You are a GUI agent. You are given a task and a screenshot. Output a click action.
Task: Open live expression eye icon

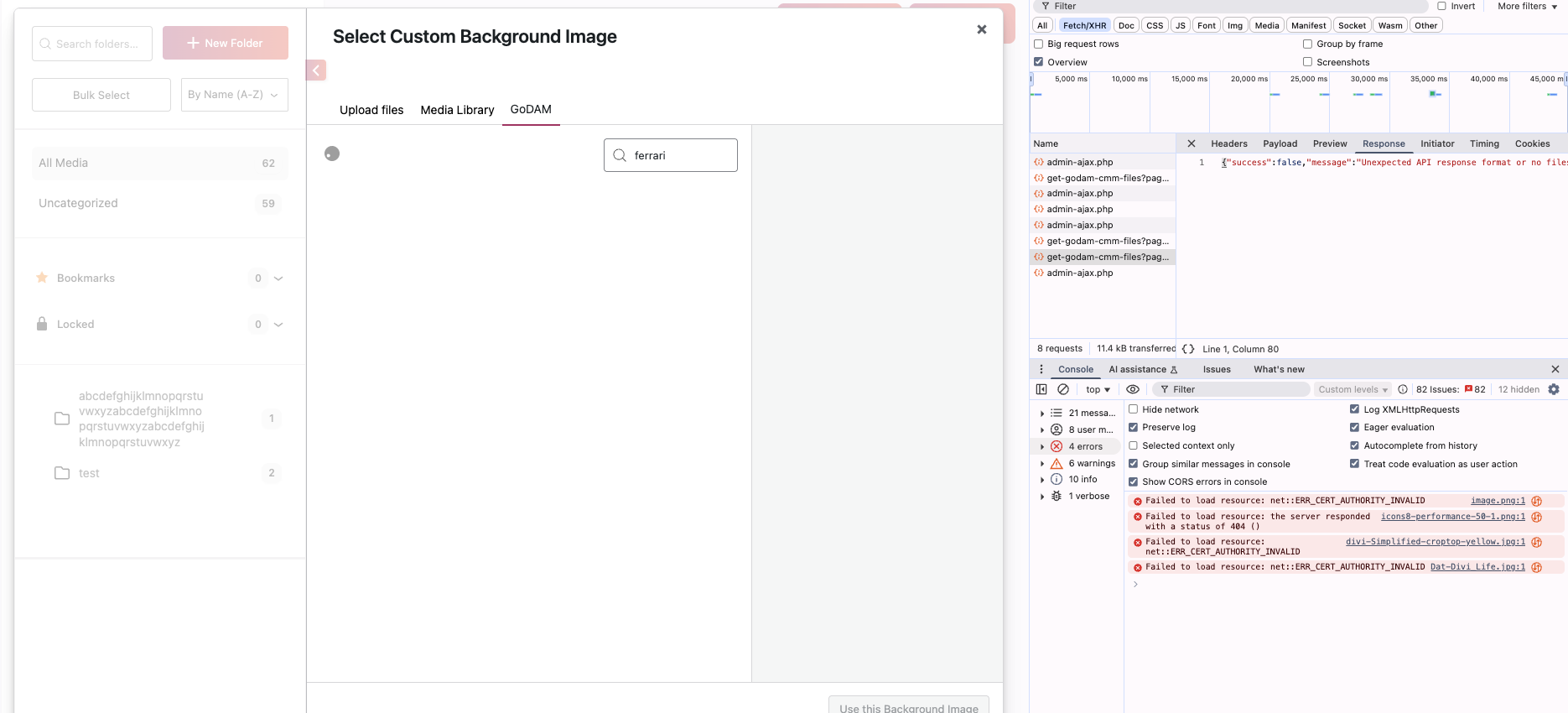point(1133,389)
